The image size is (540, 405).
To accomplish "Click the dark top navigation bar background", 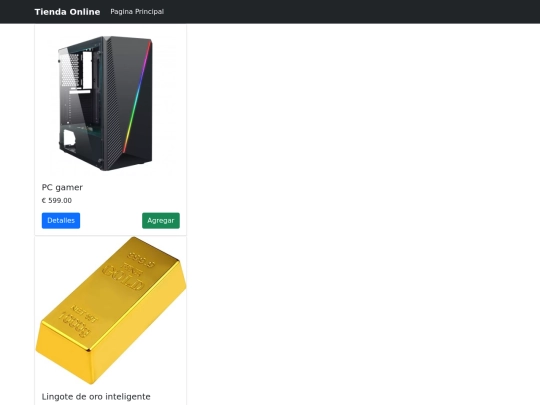I will click(x=344, y=12).
